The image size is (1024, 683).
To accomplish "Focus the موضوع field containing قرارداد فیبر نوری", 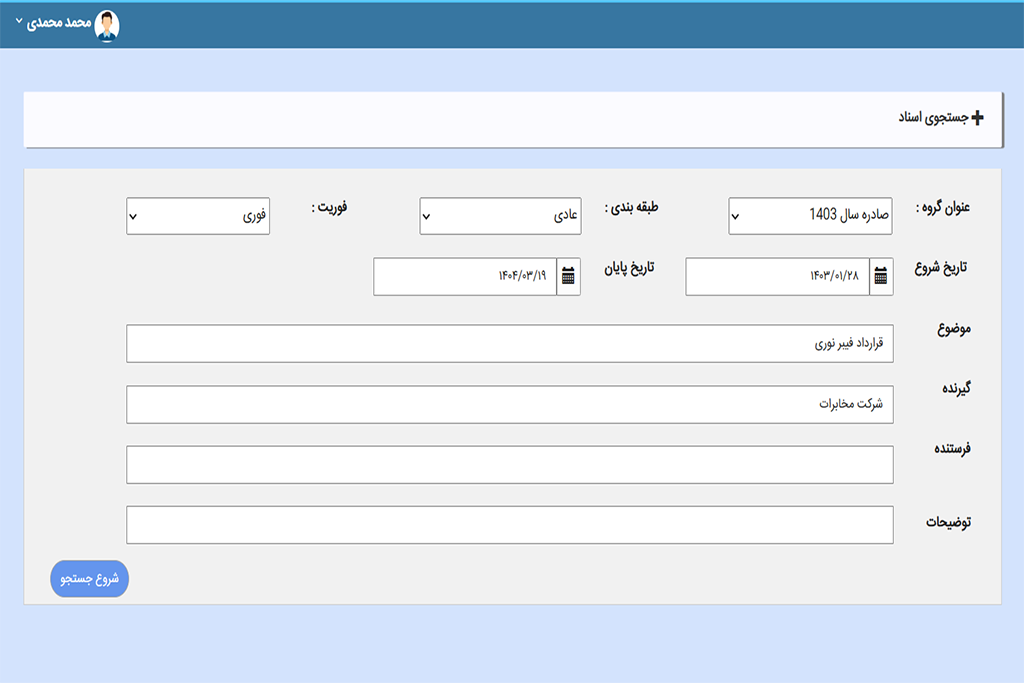I will click(x=509, y=344).
